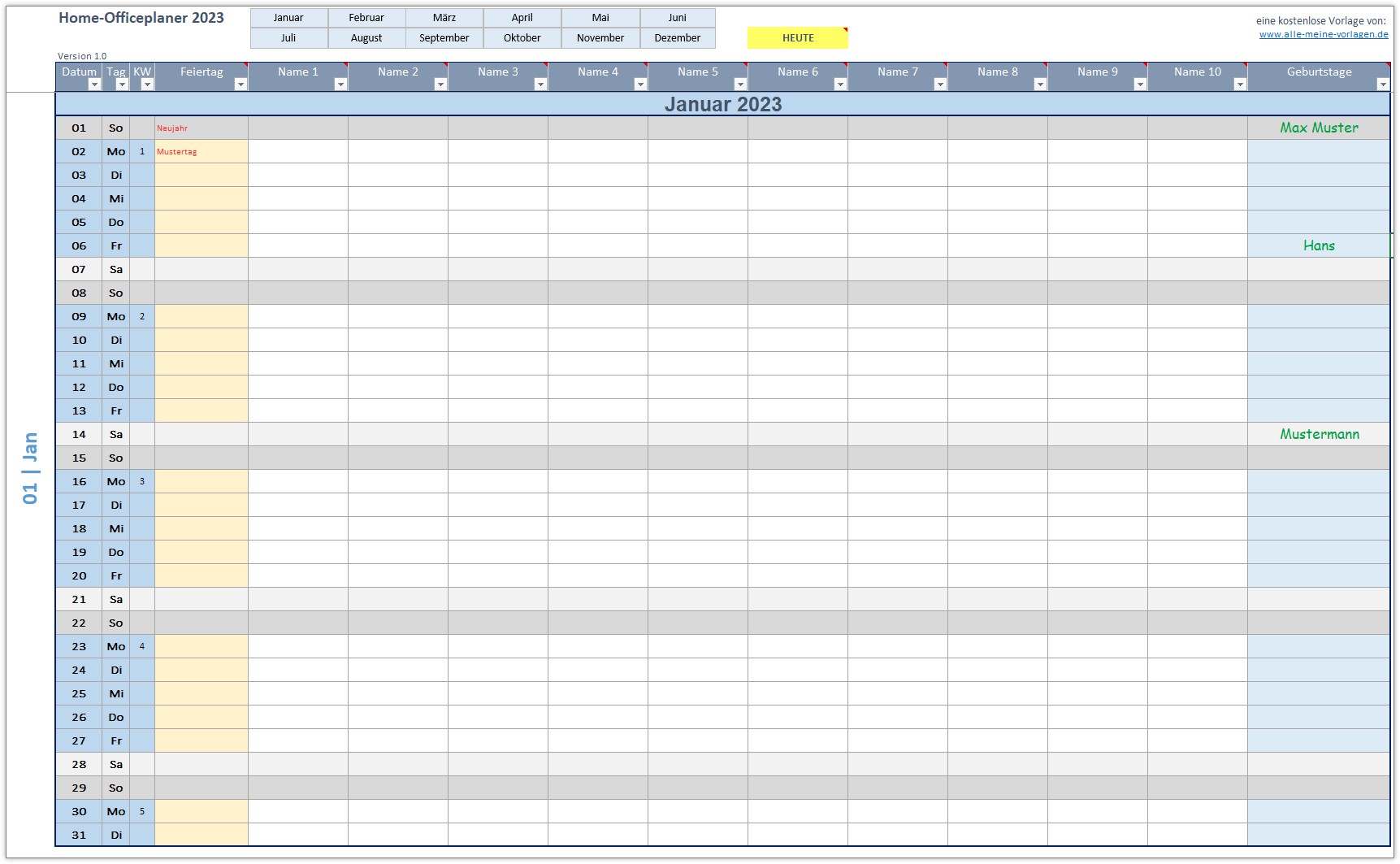Expand the Geburtstage filter arrow
This screenshot has height=864, width=1400.
coord(1382,85)
